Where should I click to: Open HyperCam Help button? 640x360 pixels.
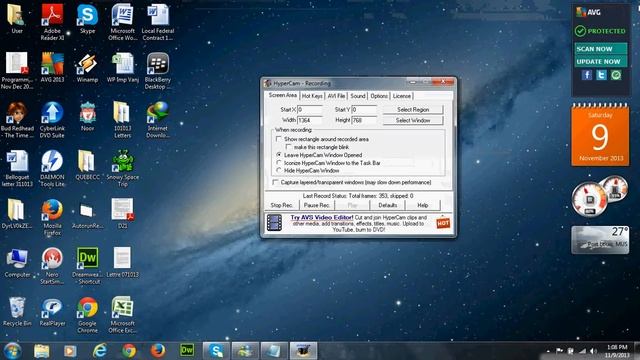click(x=422, y=205)
